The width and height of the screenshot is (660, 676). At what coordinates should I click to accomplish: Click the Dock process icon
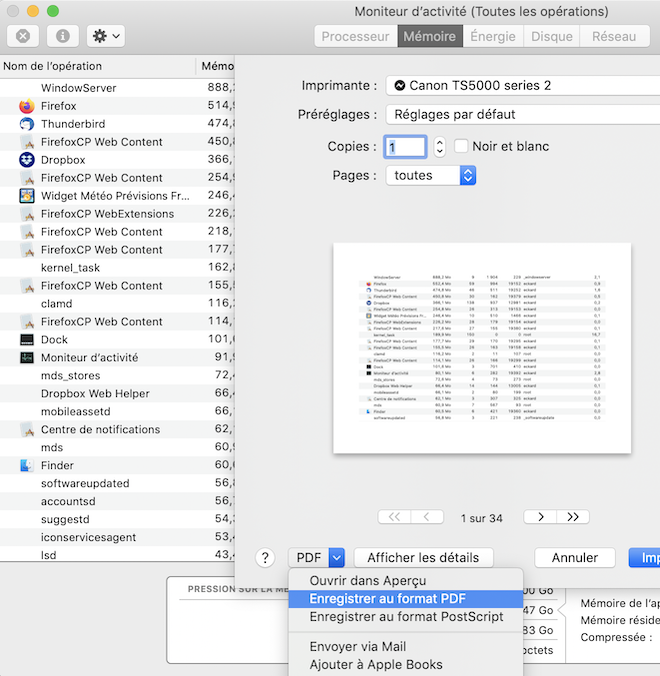point(27,340)
